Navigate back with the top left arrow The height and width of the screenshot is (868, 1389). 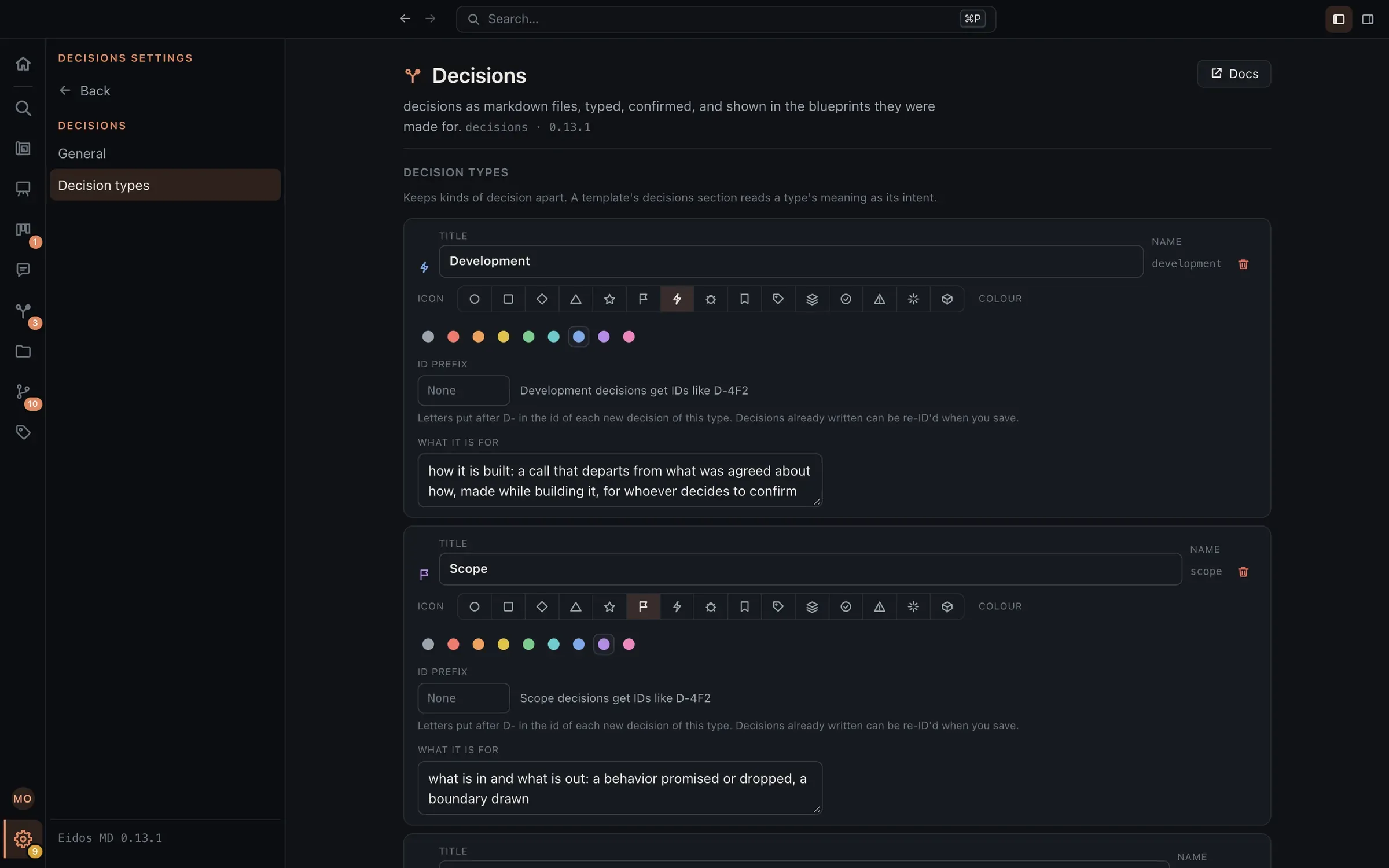click(x=405, y=19)
